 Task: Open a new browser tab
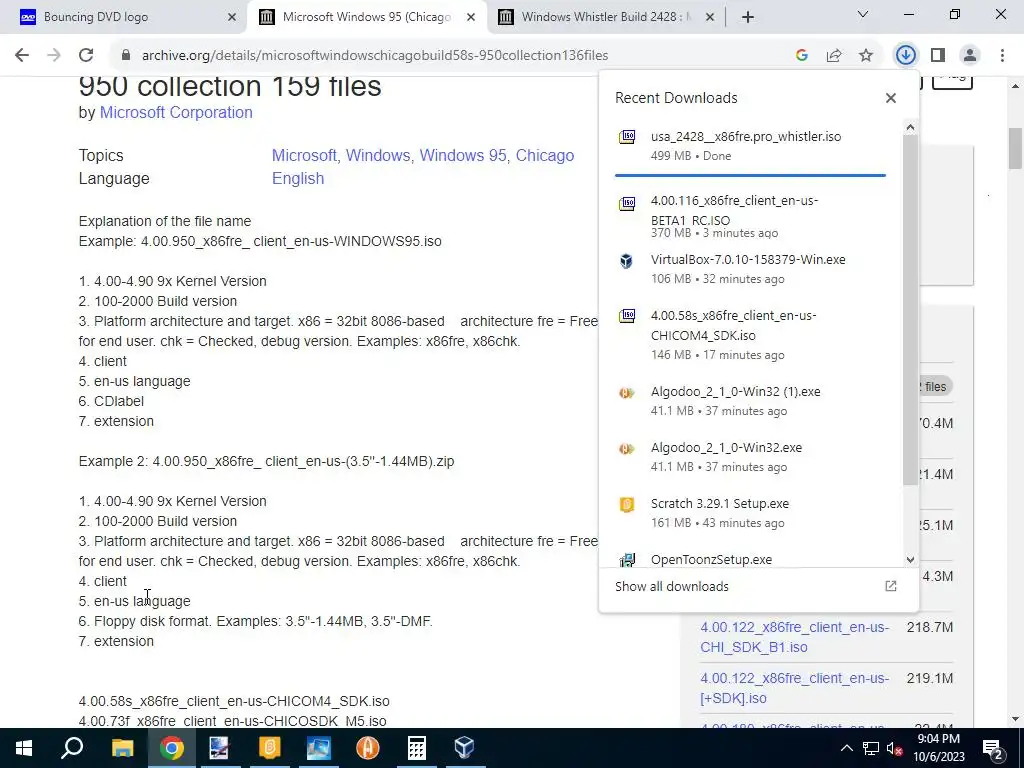click(748, 17)
